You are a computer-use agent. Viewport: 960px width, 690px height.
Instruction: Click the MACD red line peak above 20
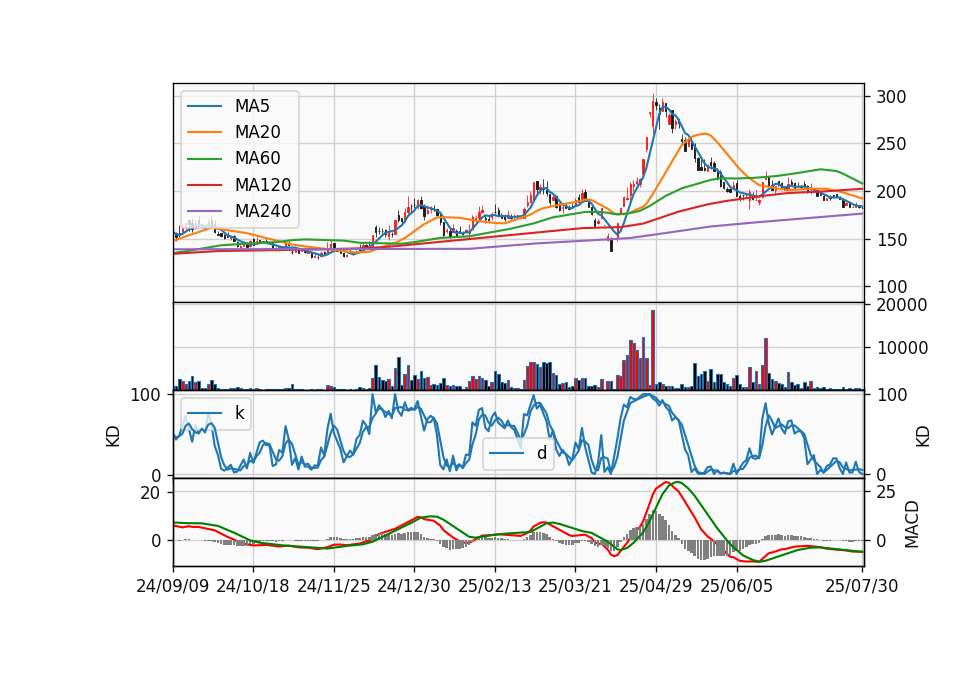tap(667, 482)
